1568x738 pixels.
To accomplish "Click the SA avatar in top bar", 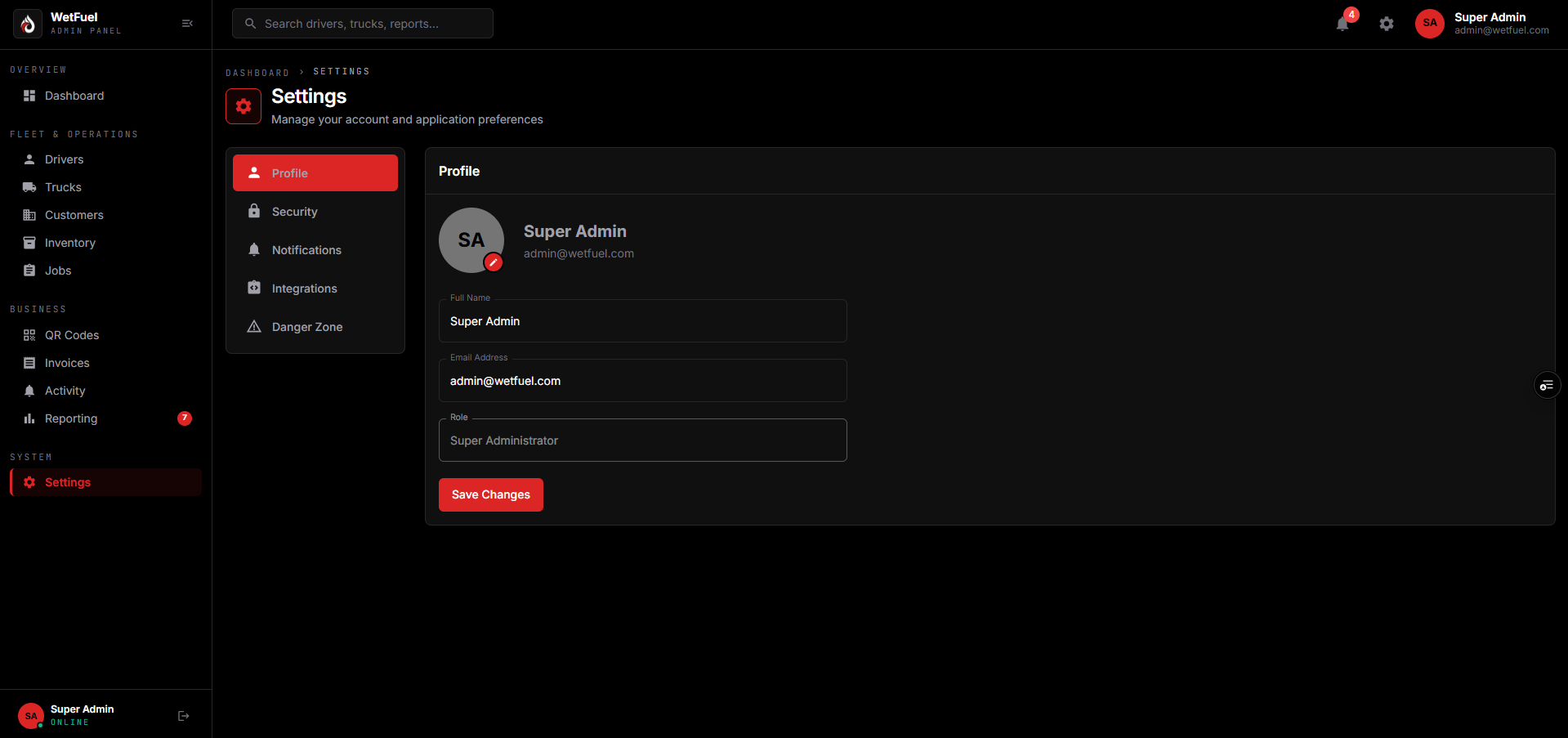I will click(x=1430, y=23).
